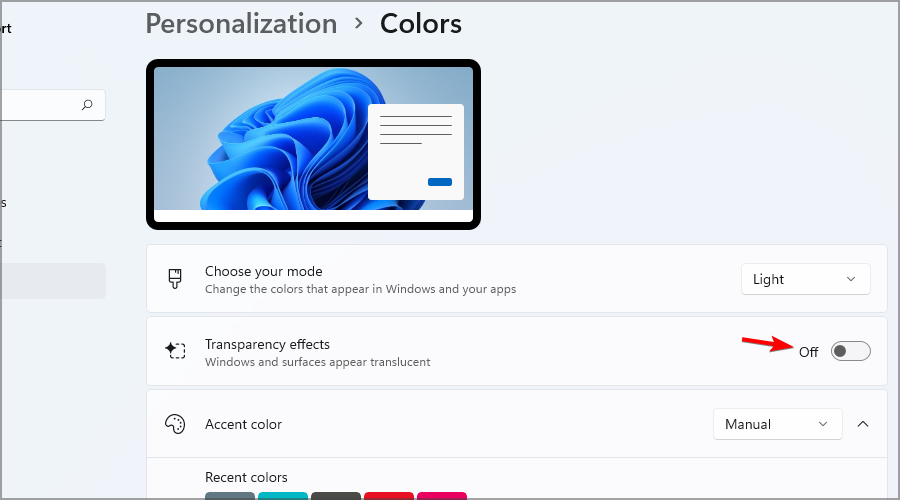Viewport: 900px width, 500px height.
Task: Click the Transparency effects sparkle icon
Action: point(175,350)
